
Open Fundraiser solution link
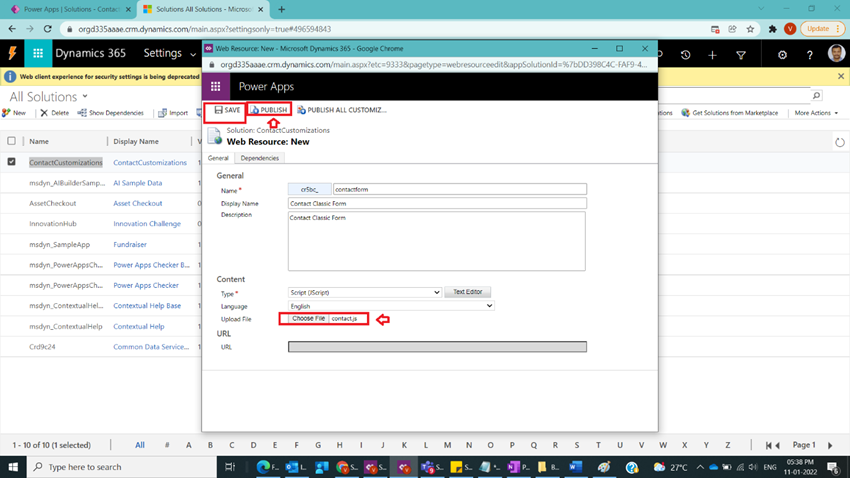click(130, 244)
